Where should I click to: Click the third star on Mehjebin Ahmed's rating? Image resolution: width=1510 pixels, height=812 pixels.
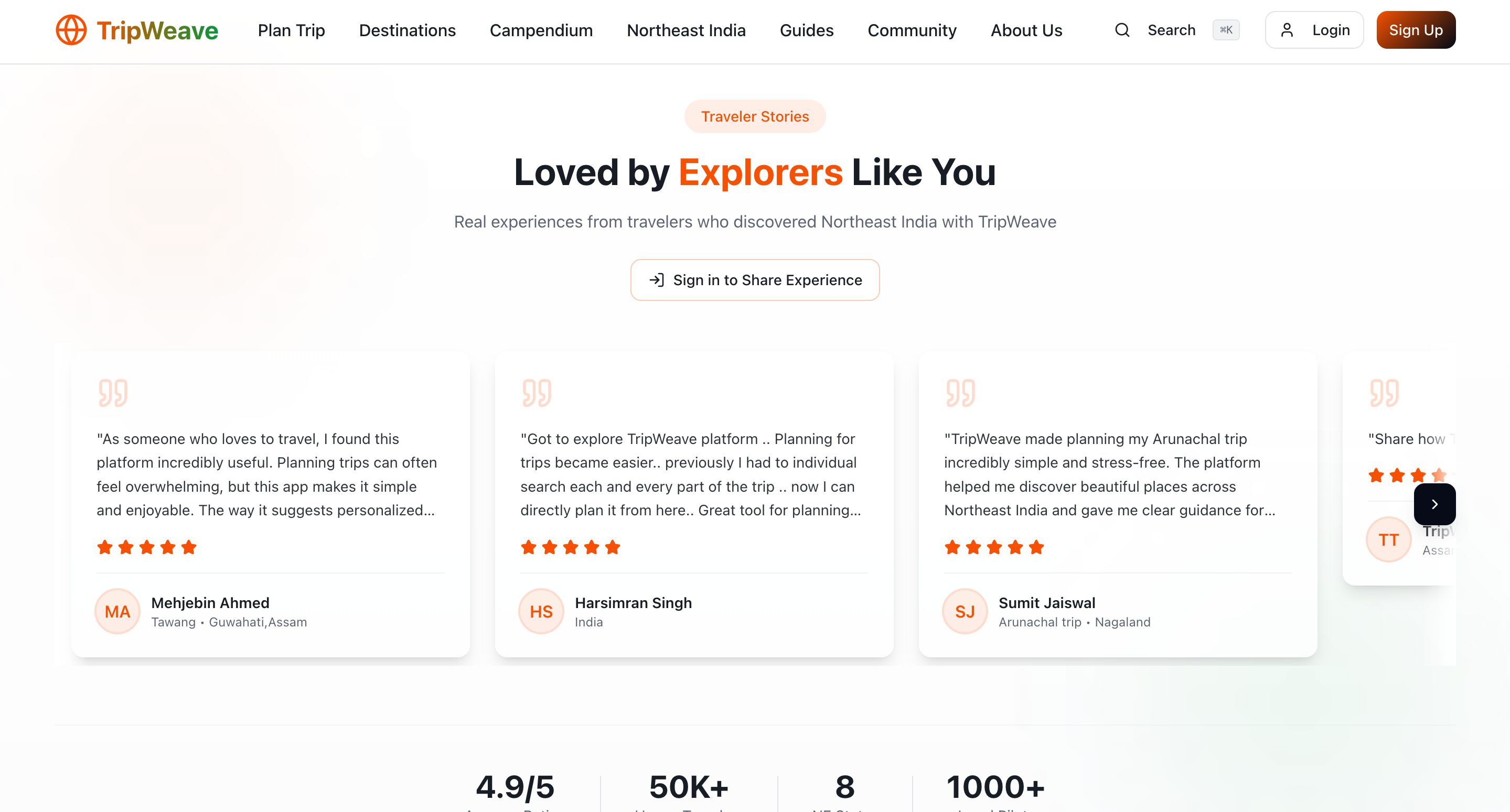click(146, 547)
